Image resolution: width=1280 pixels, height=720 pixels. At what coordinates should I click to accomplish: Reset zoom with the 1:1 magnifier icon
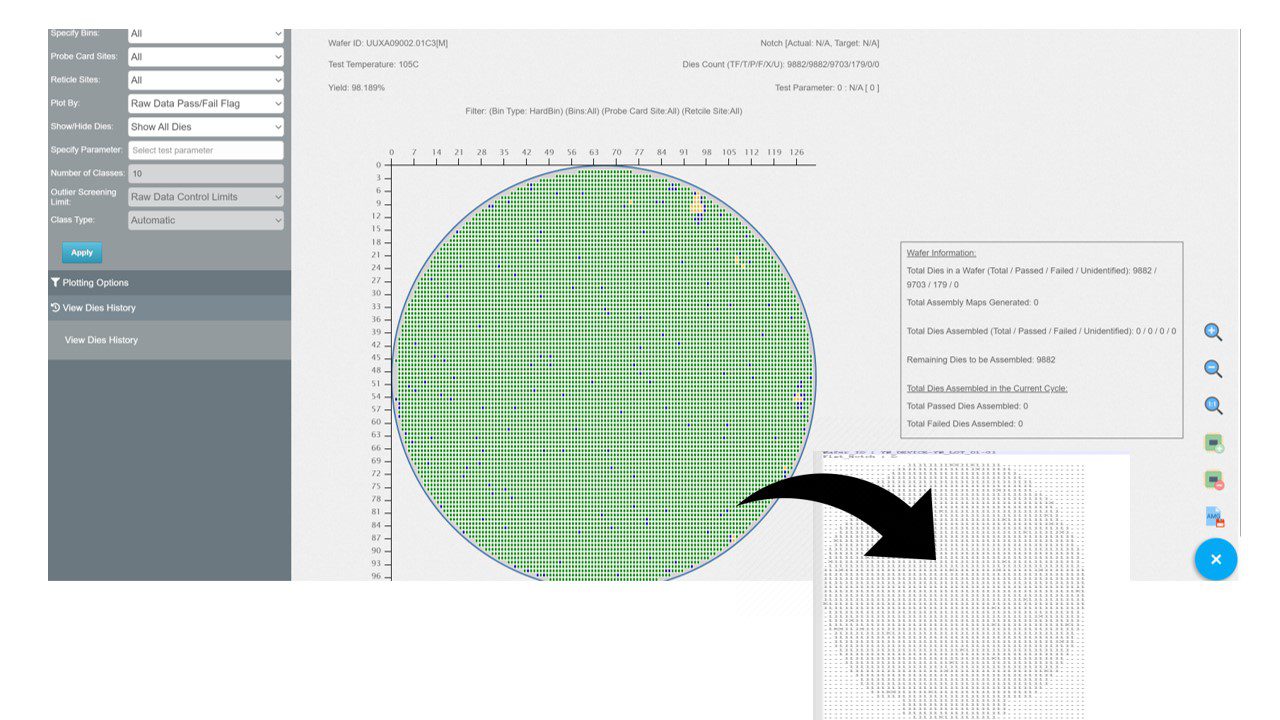1213,406
